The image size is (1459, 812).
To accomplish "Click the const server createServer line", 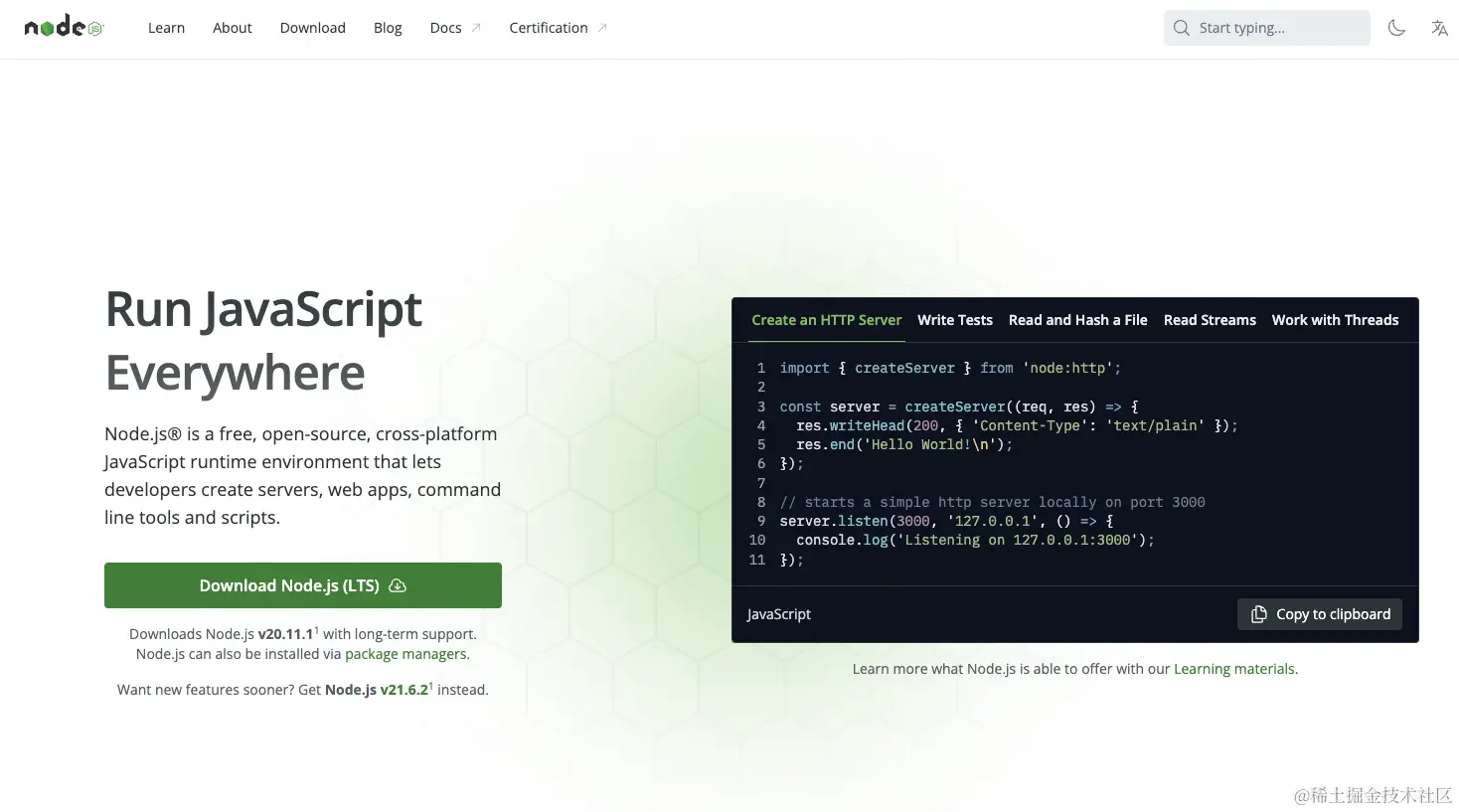I will [x=959, y=406].
